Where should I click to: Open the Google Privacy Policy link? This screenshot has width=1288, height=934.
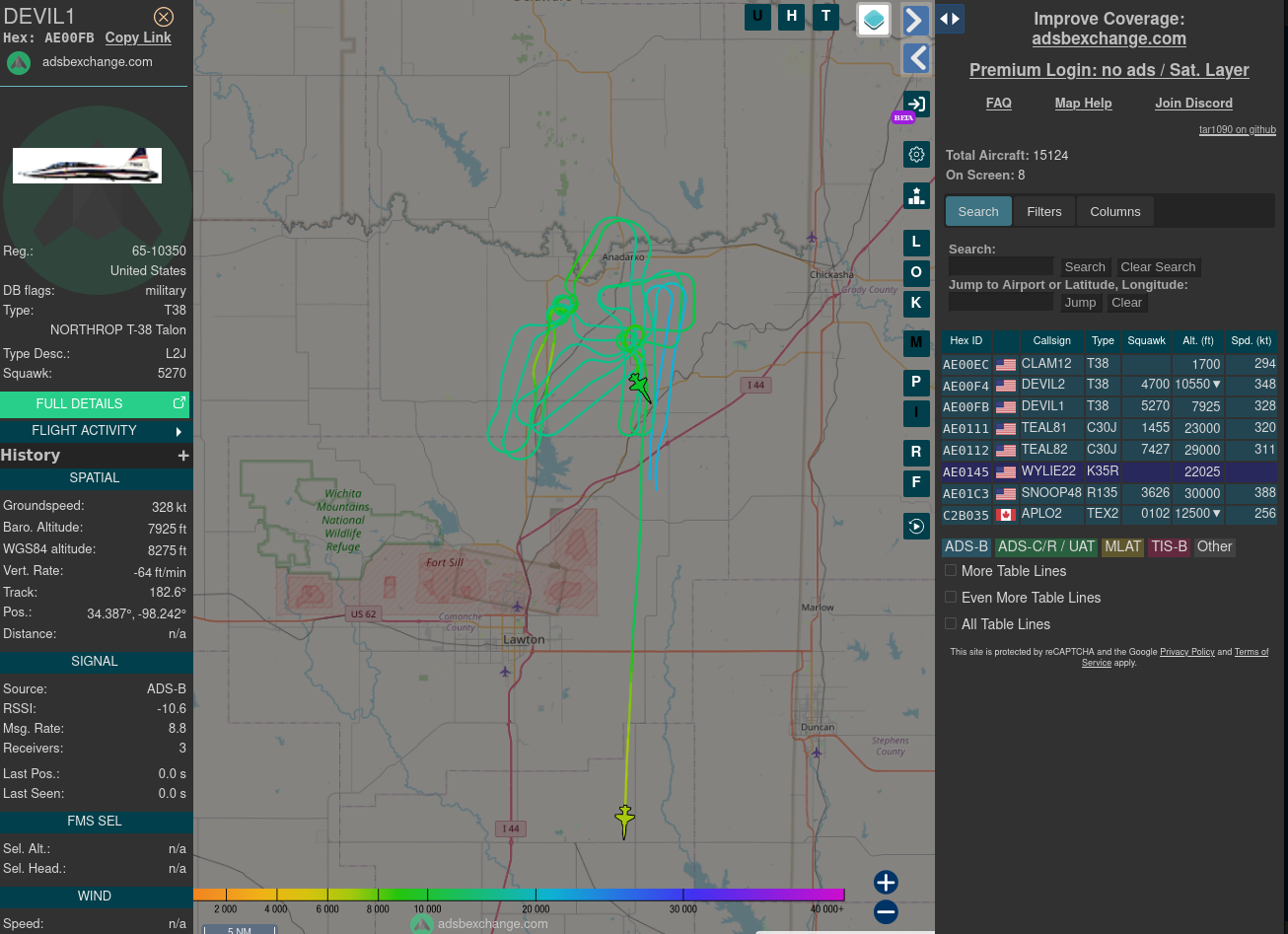coord(1187,652)
